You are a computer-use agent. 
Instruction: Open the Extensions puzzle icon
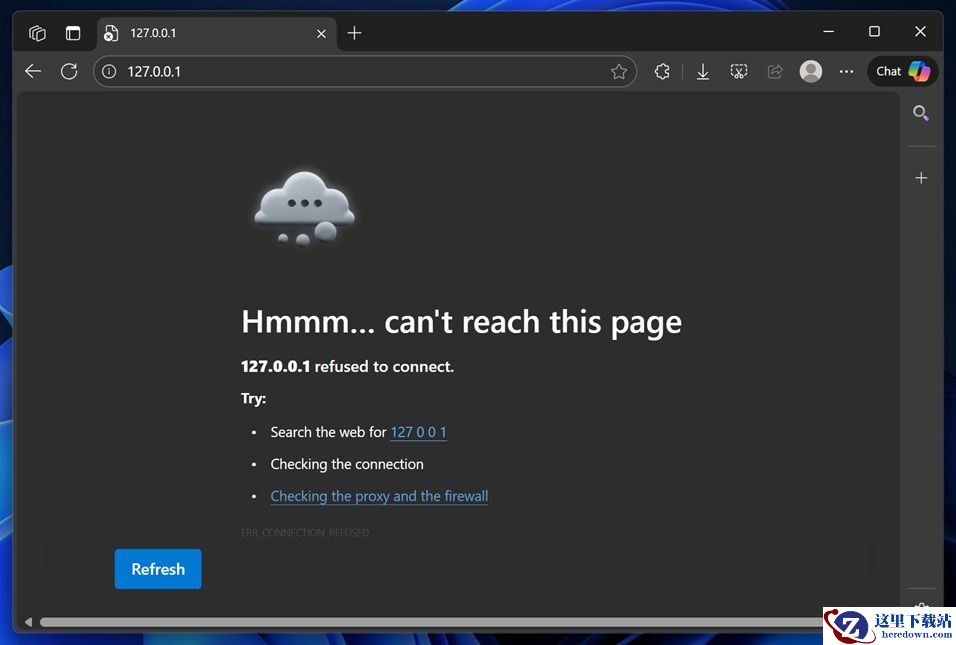pyautogui.click(x=662, y=71)
